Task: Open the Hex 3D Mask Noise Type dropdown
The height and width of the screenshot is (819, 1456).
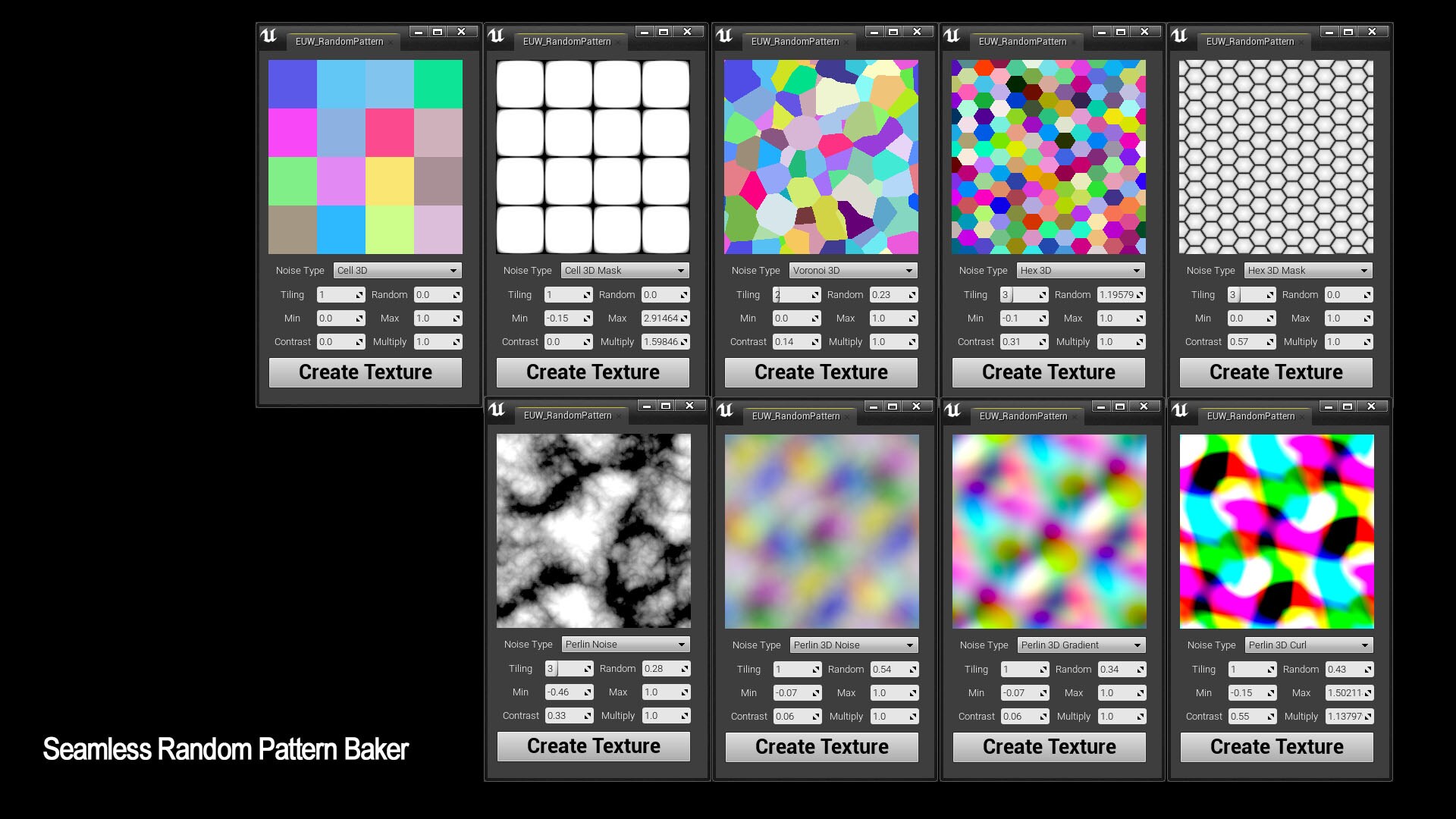Action: (1307, 270)
